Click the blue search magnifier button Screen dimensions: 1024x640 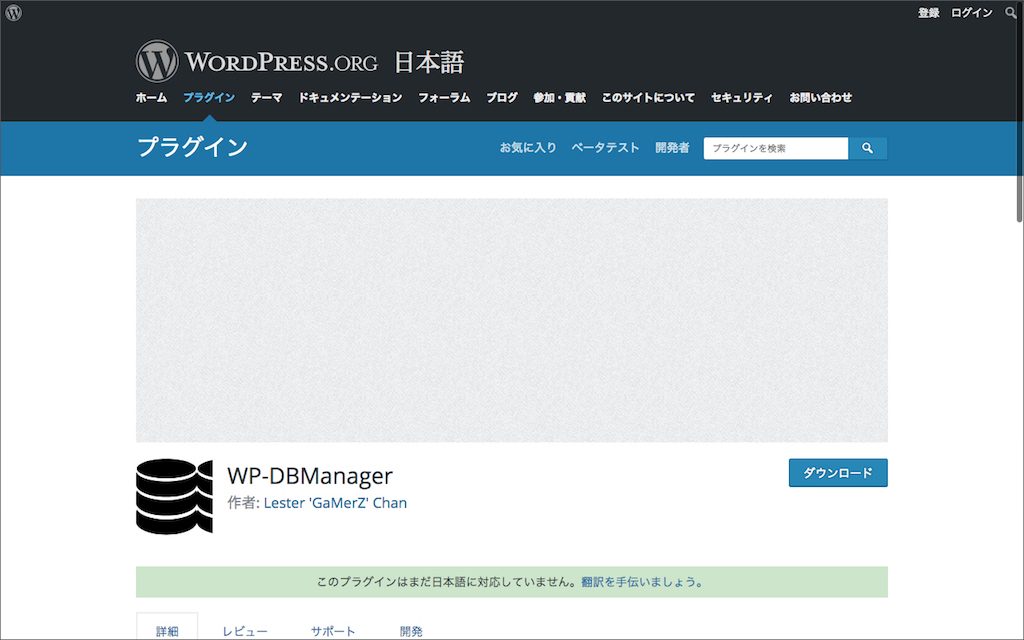pos(867,148)
